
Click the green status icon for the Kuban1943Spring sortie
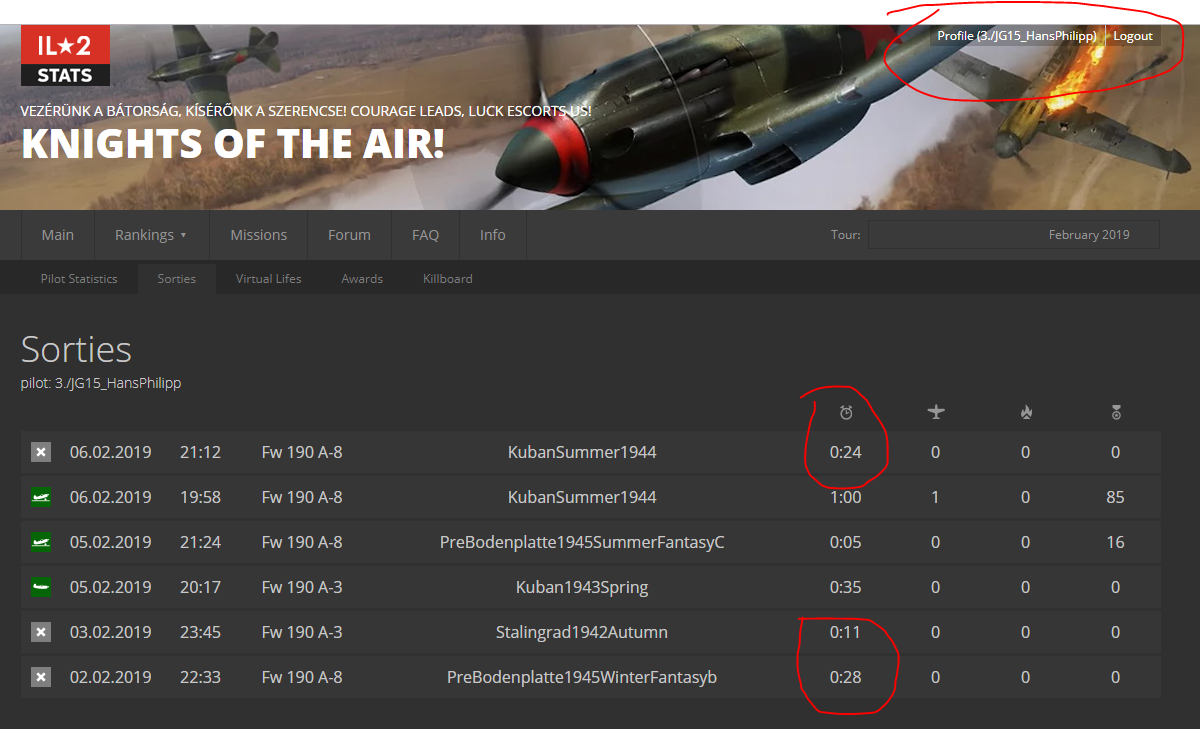(40, 587)
